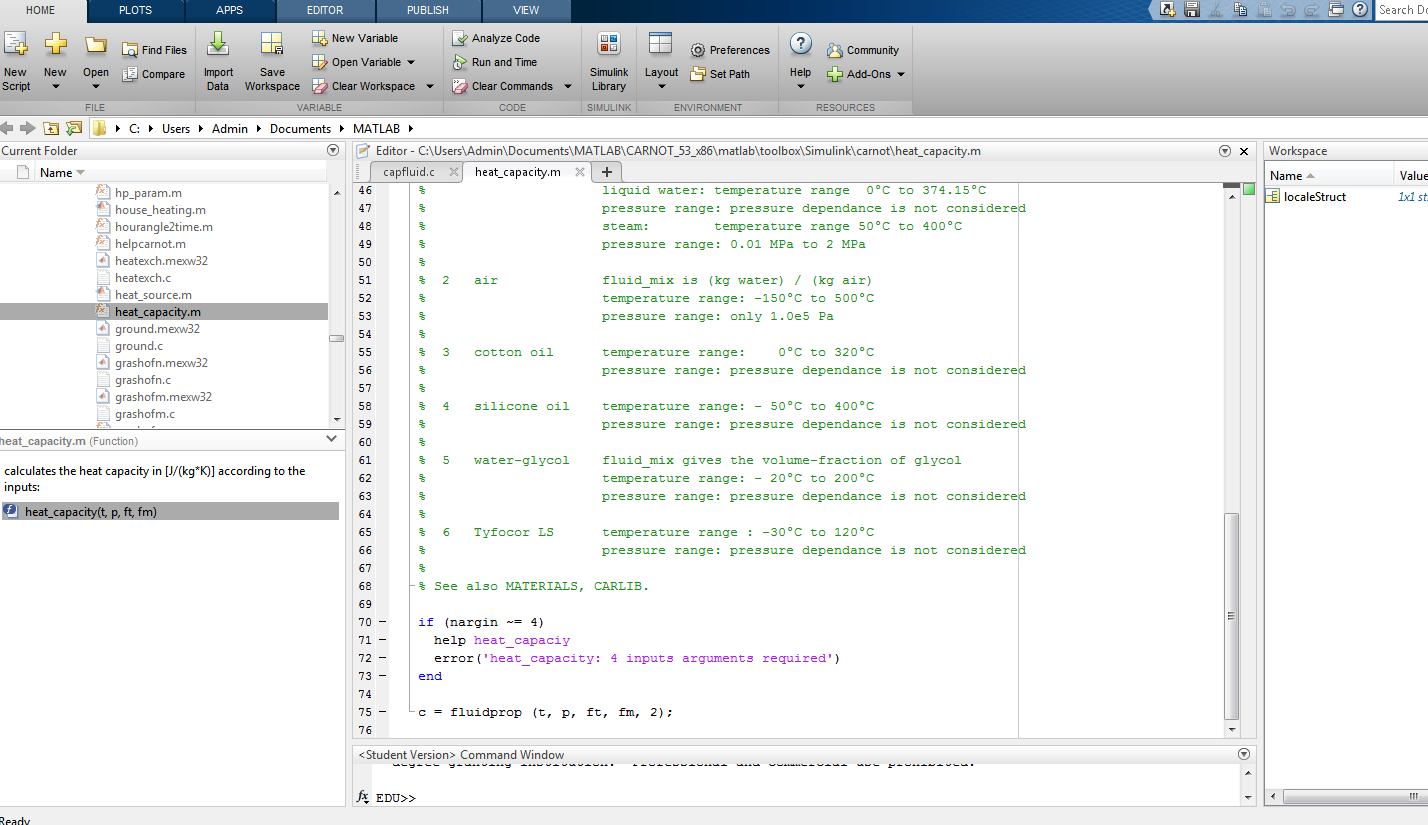Click the Import Data icon
The width and height of the screenshot is (1428, 825).
pyautogui.click(x=218, y=45)
